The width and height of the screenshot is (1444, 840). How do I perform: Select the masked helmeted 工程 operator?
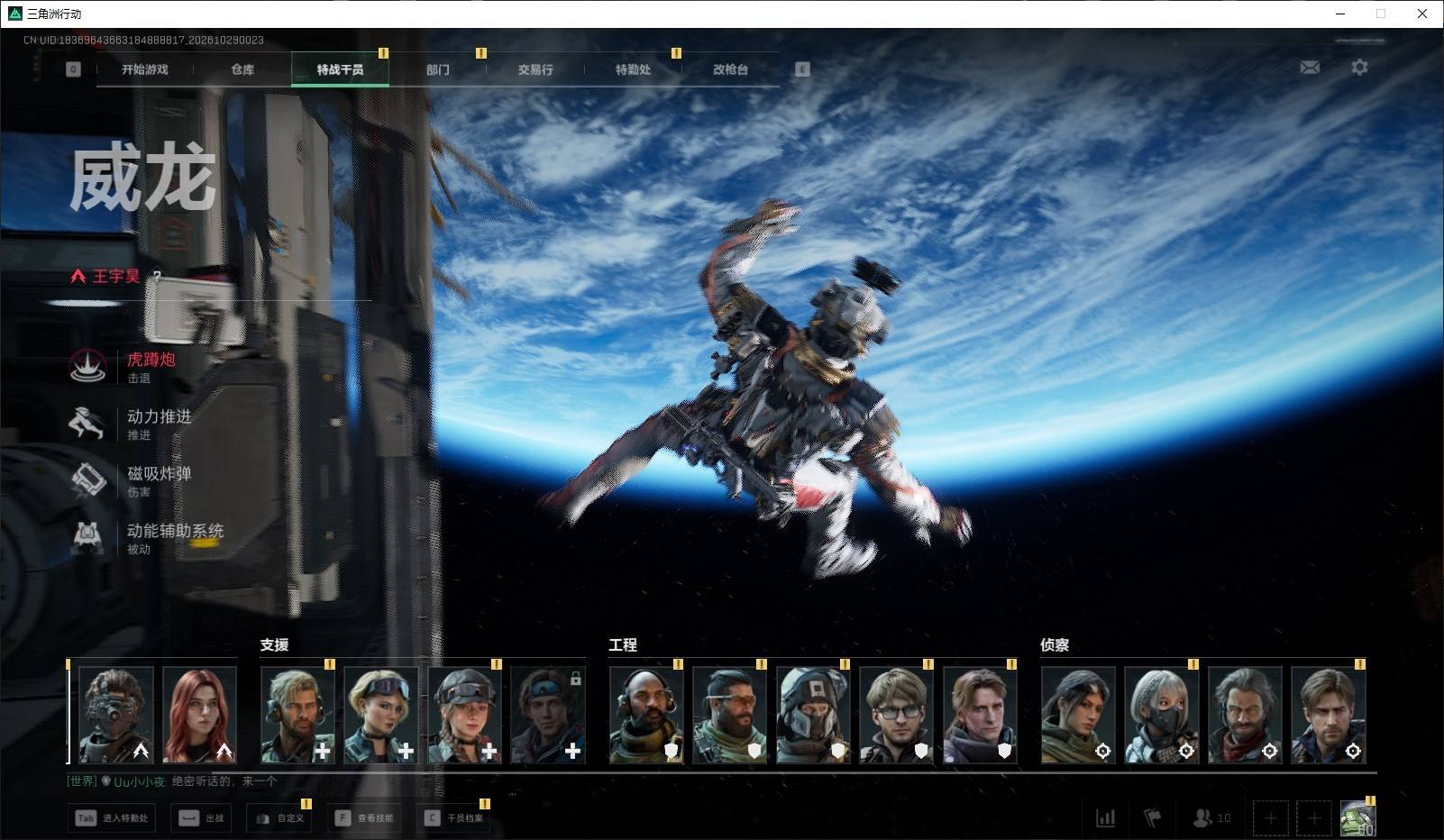[x=814, y=716]
